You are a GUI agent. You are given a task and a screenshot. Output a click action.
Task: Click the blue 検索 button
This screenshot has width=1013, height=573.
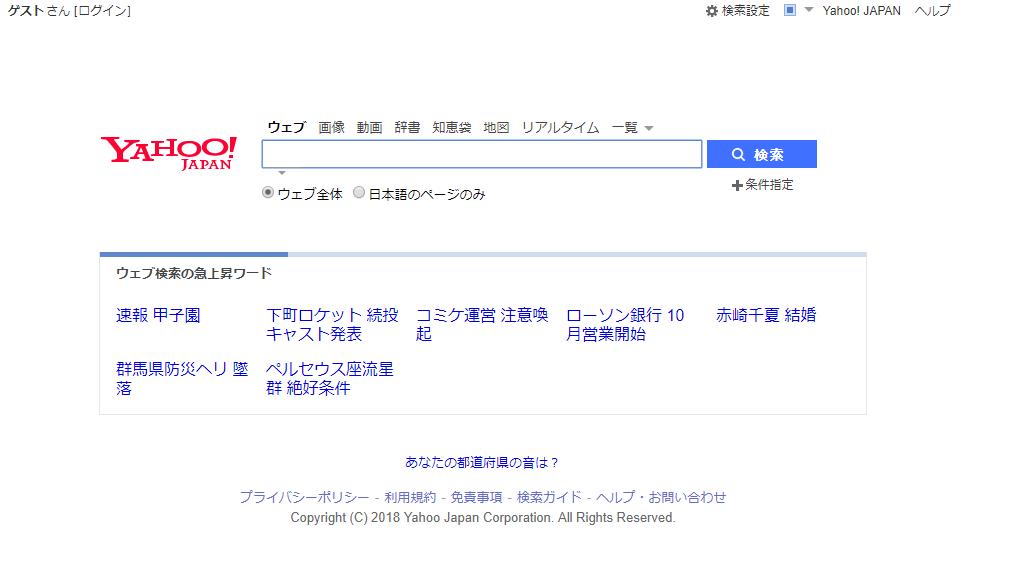click(762, 154)
